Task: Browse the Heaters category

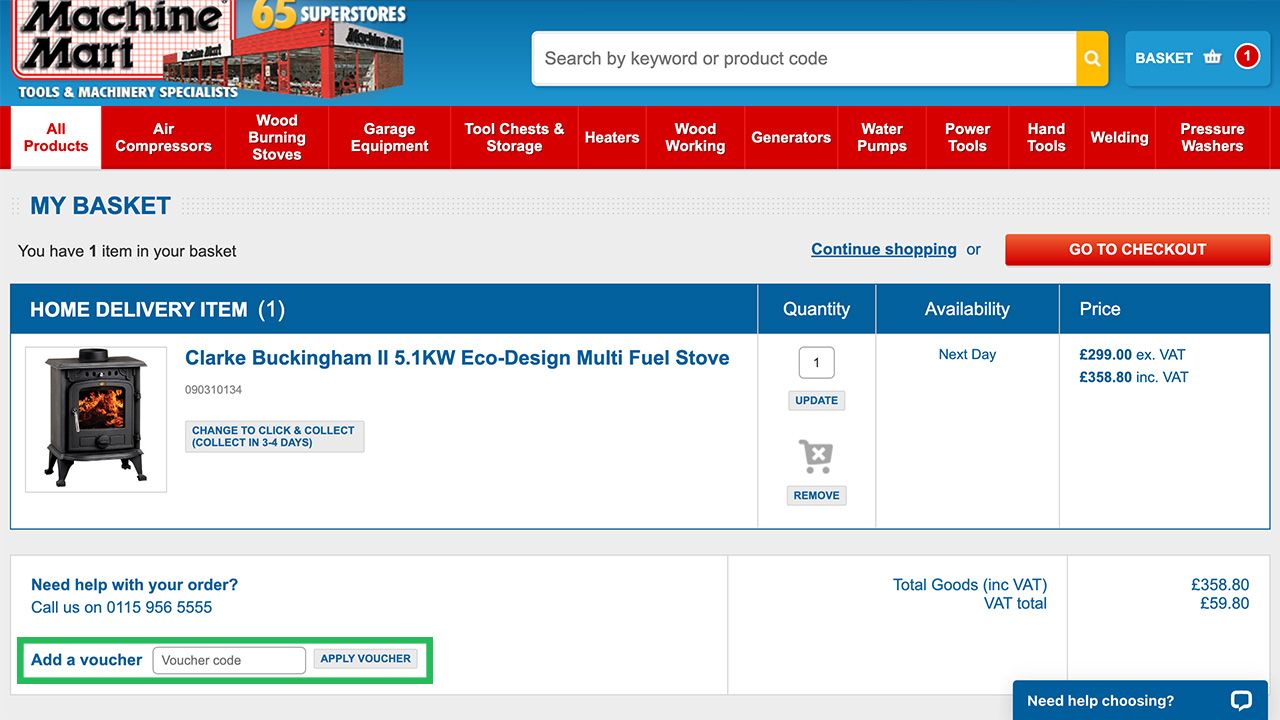Action: click(612, 137)
